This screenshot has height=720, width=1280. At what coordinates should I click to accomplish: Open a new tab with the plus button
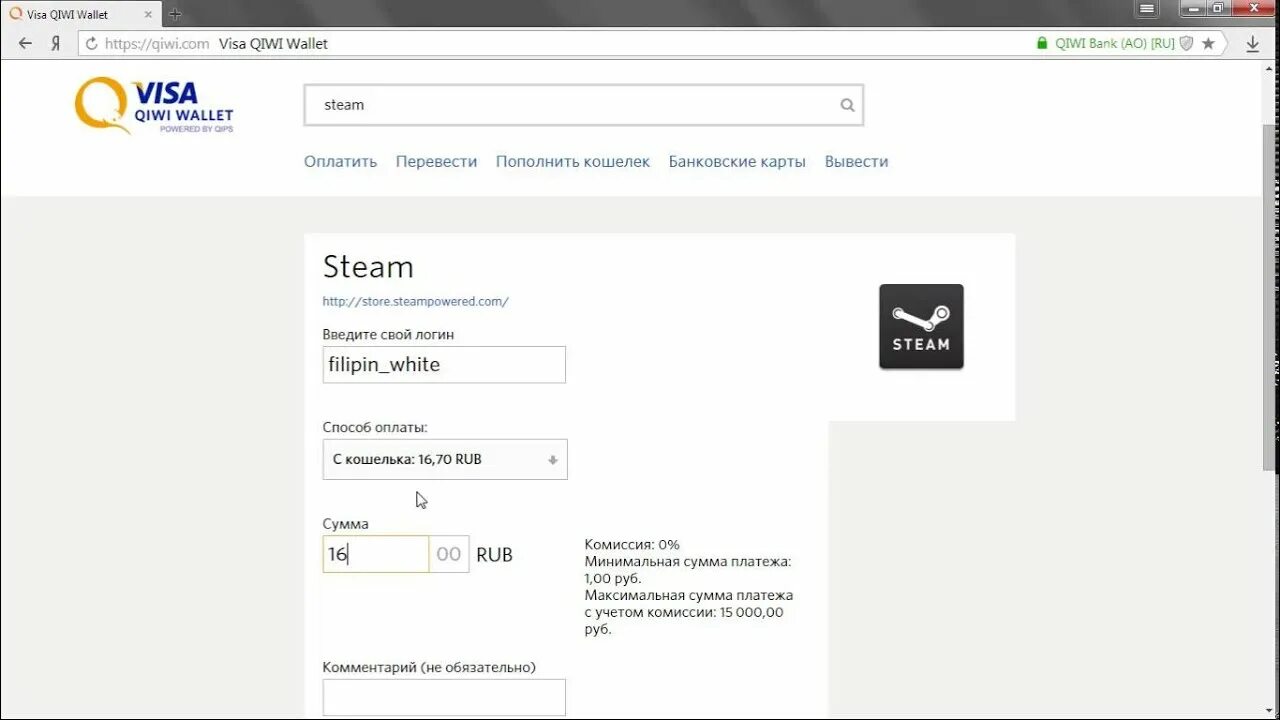175,14
